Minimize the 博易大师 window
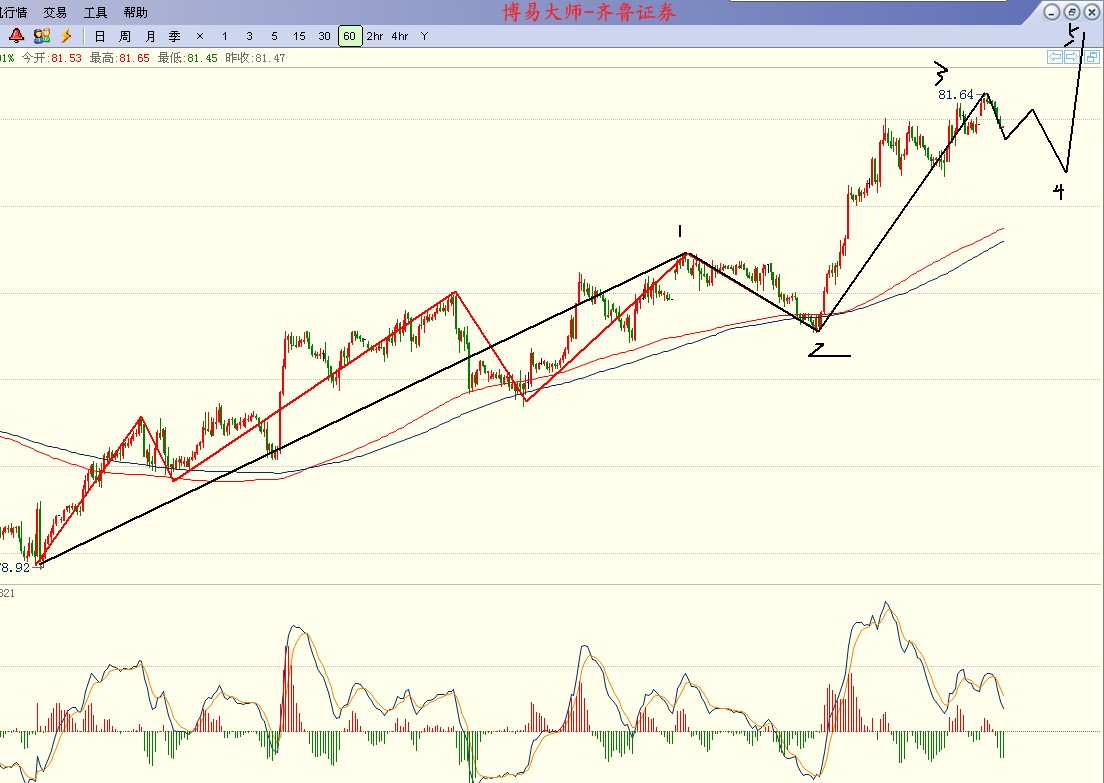 point(1052,12)
